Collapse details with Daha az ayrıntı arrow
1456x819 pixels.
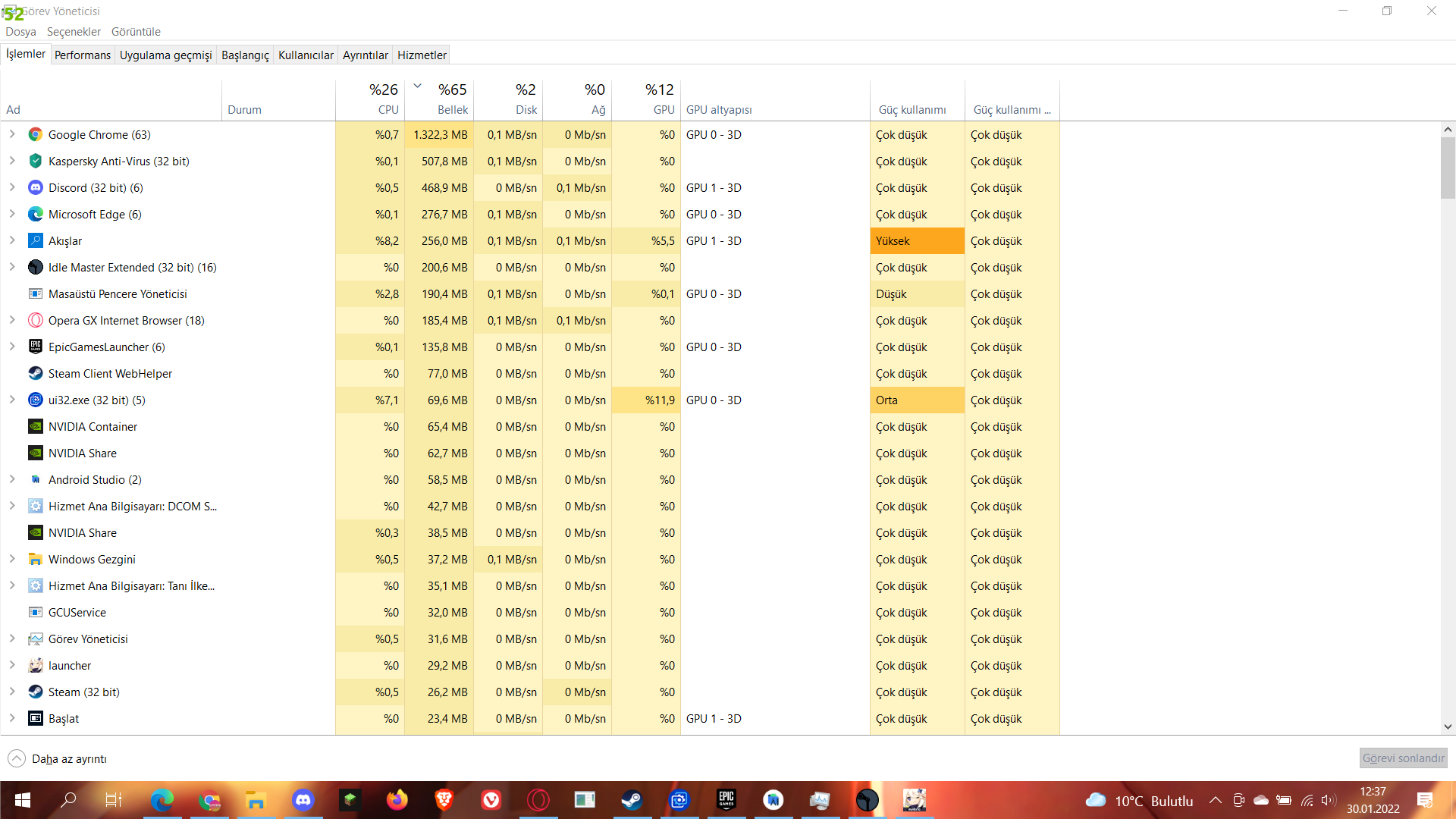16,758
